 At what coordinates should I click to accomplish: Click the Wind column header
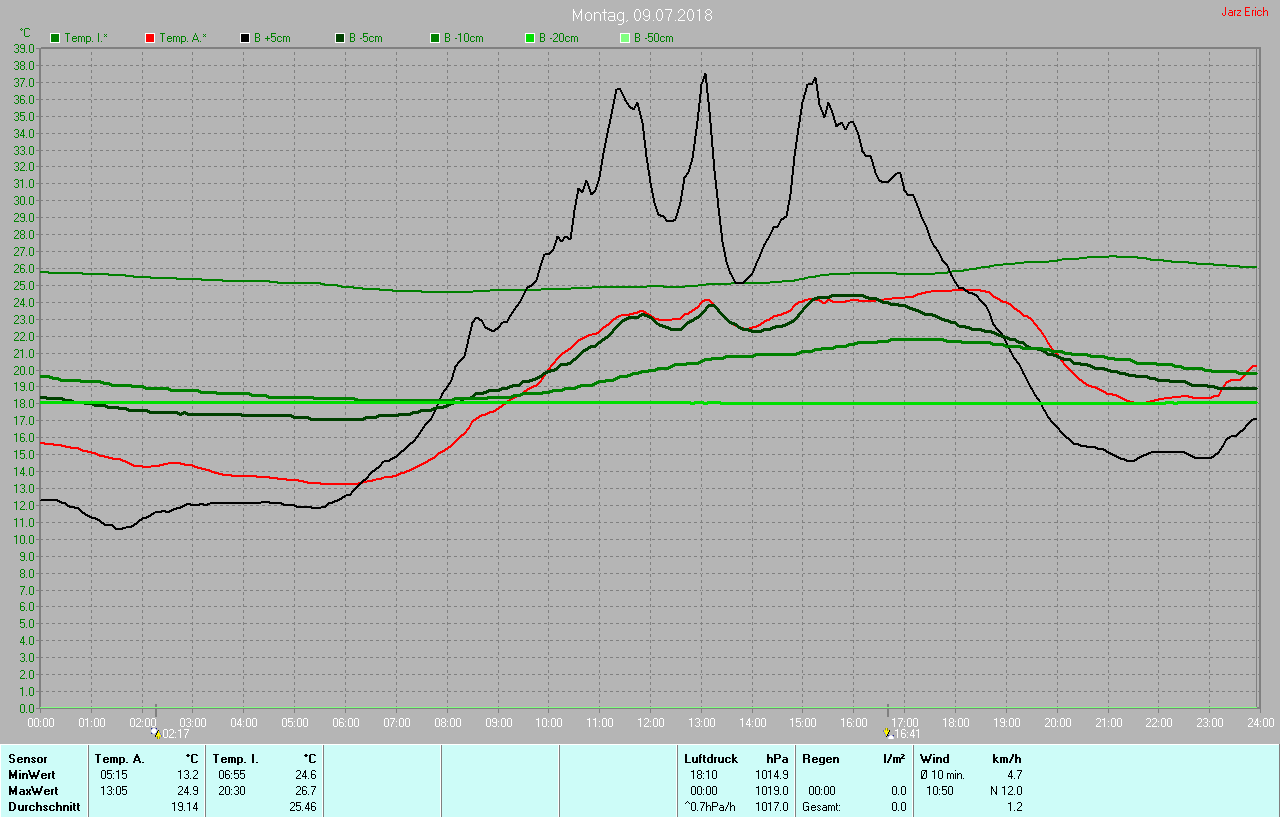click(x=934, y=759)
